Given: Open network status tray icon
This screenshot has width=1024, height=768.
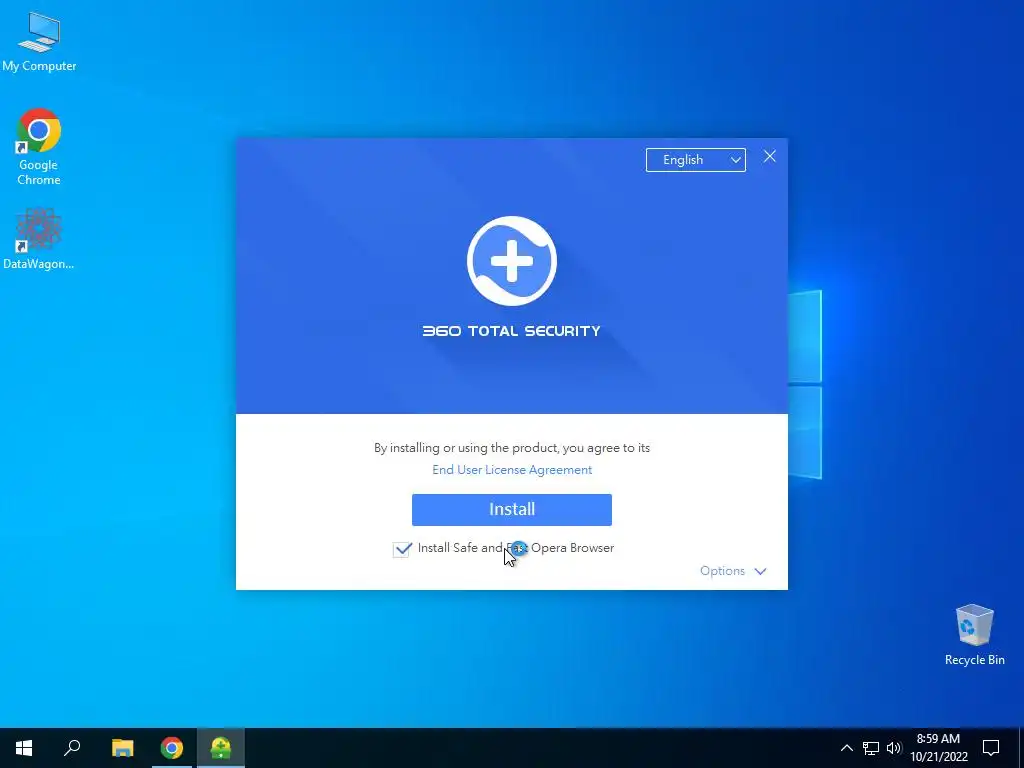Looking at the screenshot, I should 871,748.
